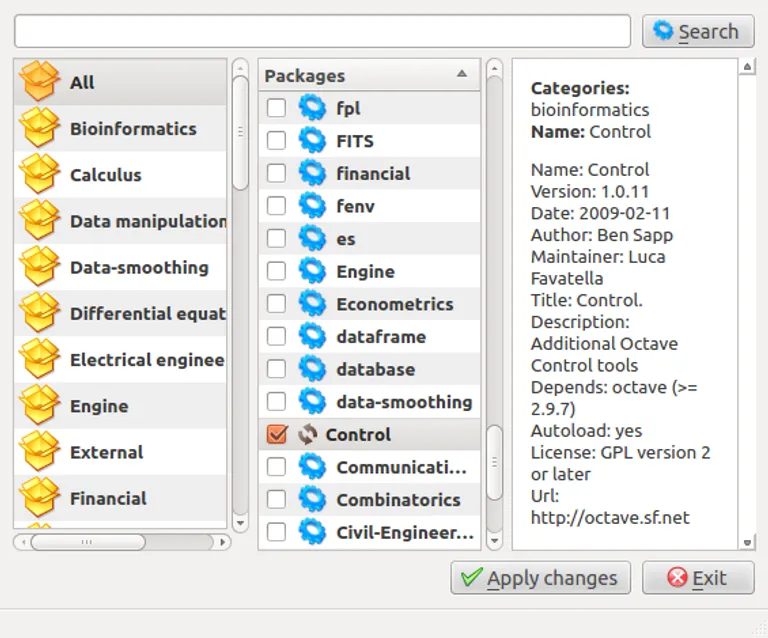Click the Bioinformatics category box icon
This screenshot has width=768, height=638.
point(40,129)
